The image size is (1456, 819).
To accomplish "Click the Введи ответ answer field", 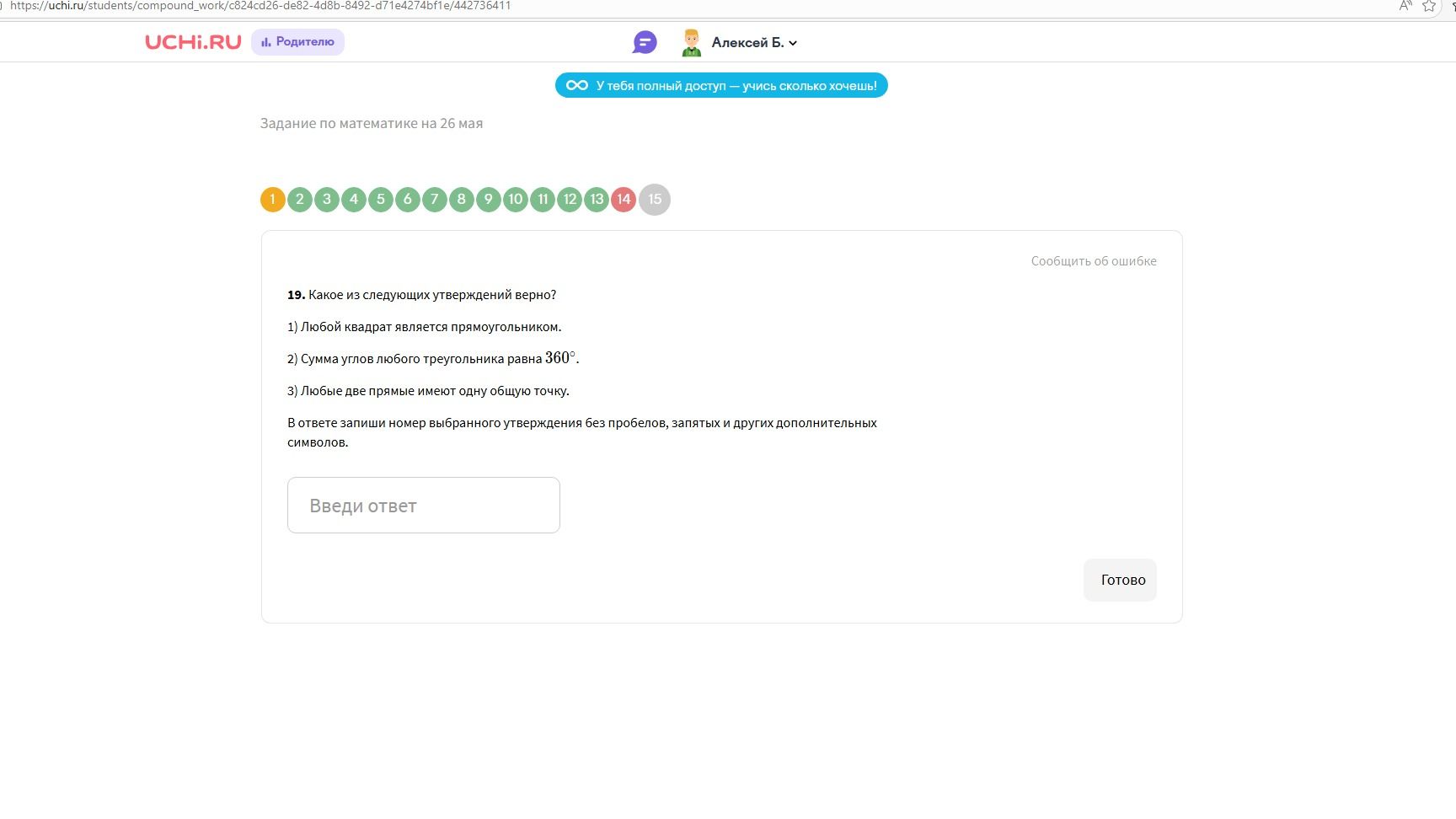I will coord(424,506).
